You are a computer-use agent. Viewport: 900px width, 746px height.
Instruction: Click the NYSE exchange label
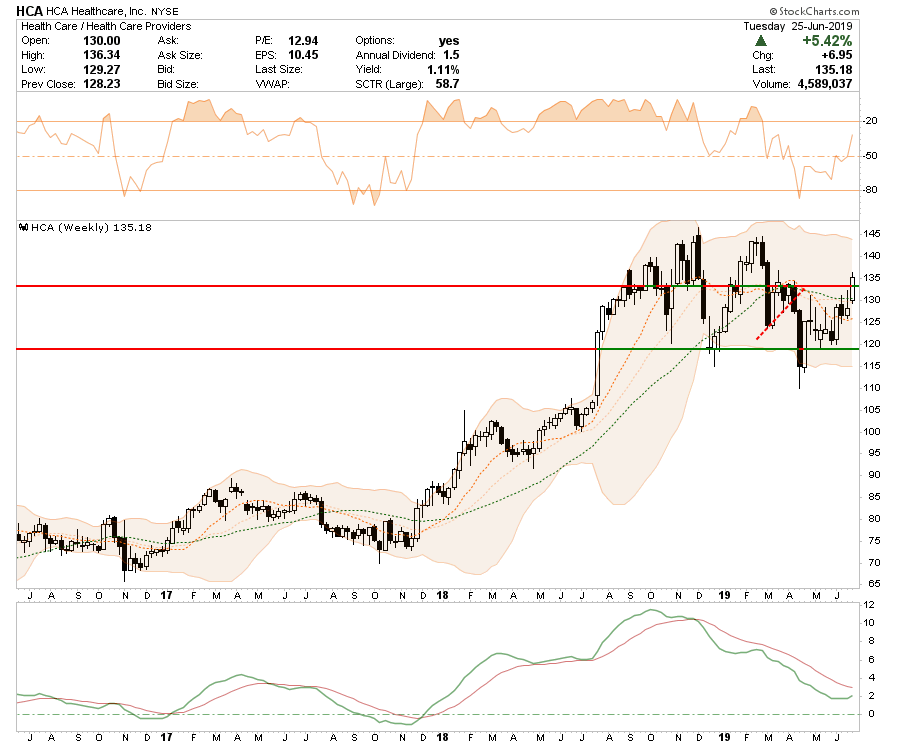click(x=165, y=11)
